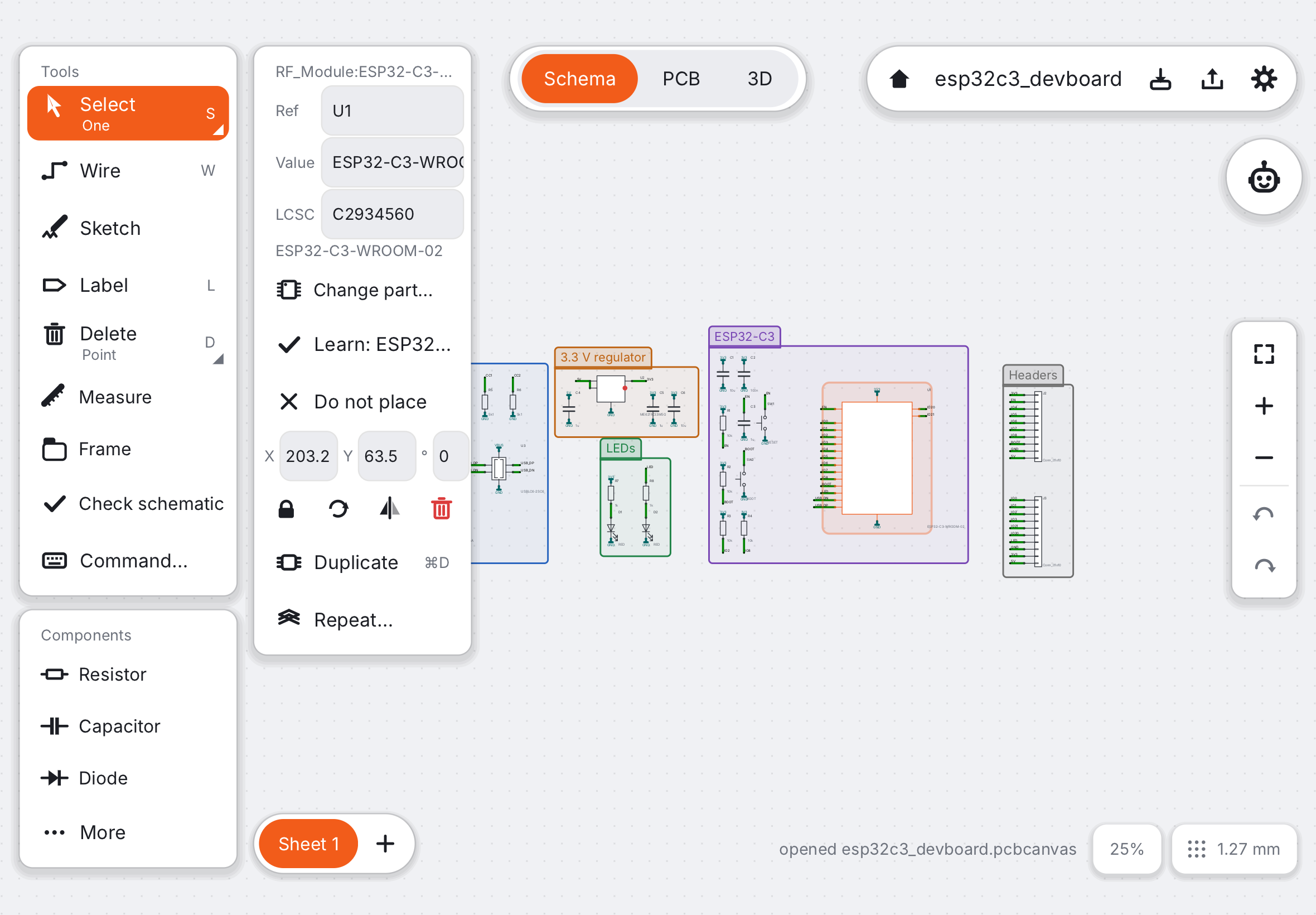Toggle Learn: ESP32 option
1316x915 pixels.
click(362, 345)
